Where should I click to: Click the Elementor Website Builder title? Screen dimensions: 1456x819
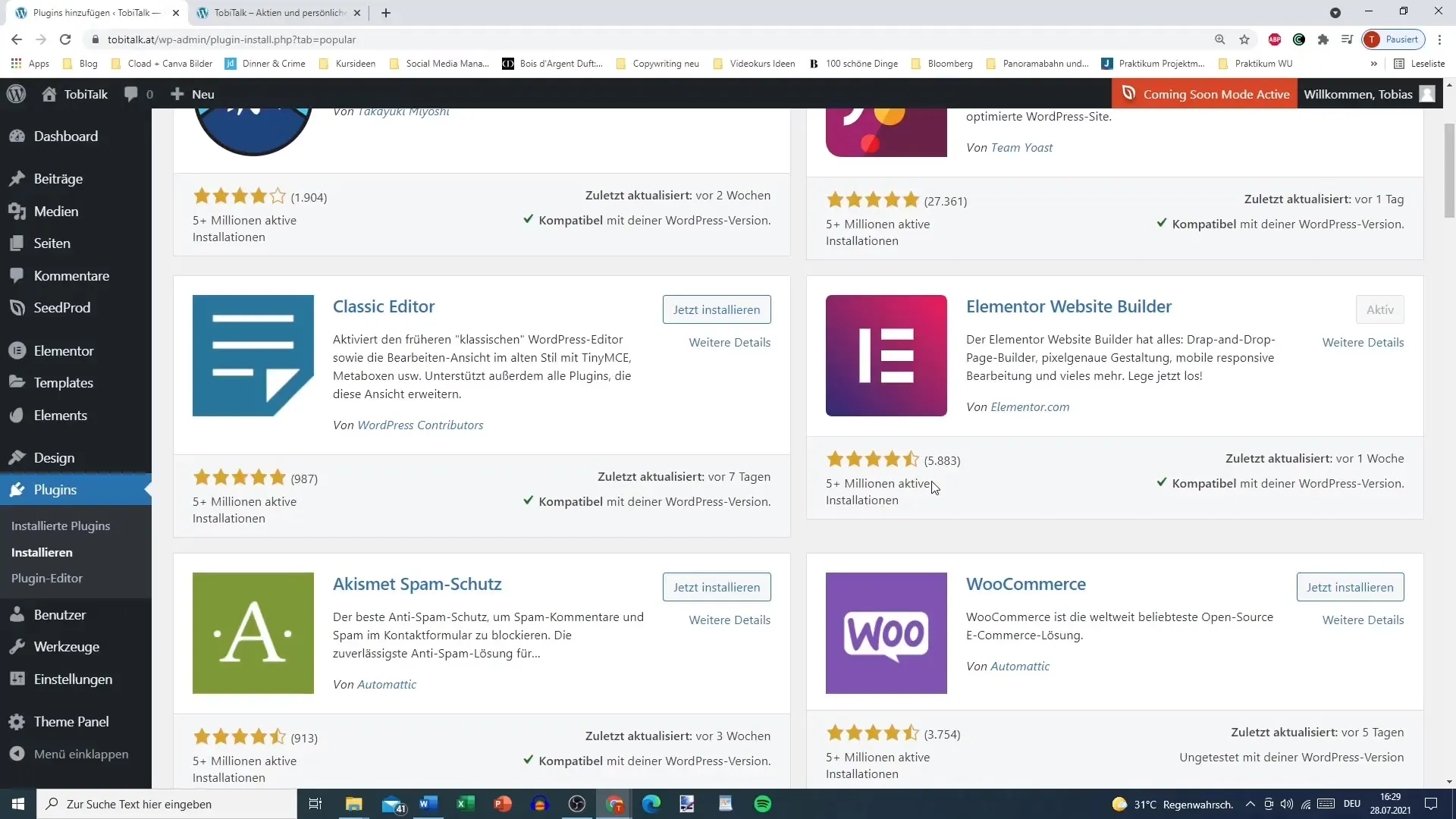tap(1068, 306)
